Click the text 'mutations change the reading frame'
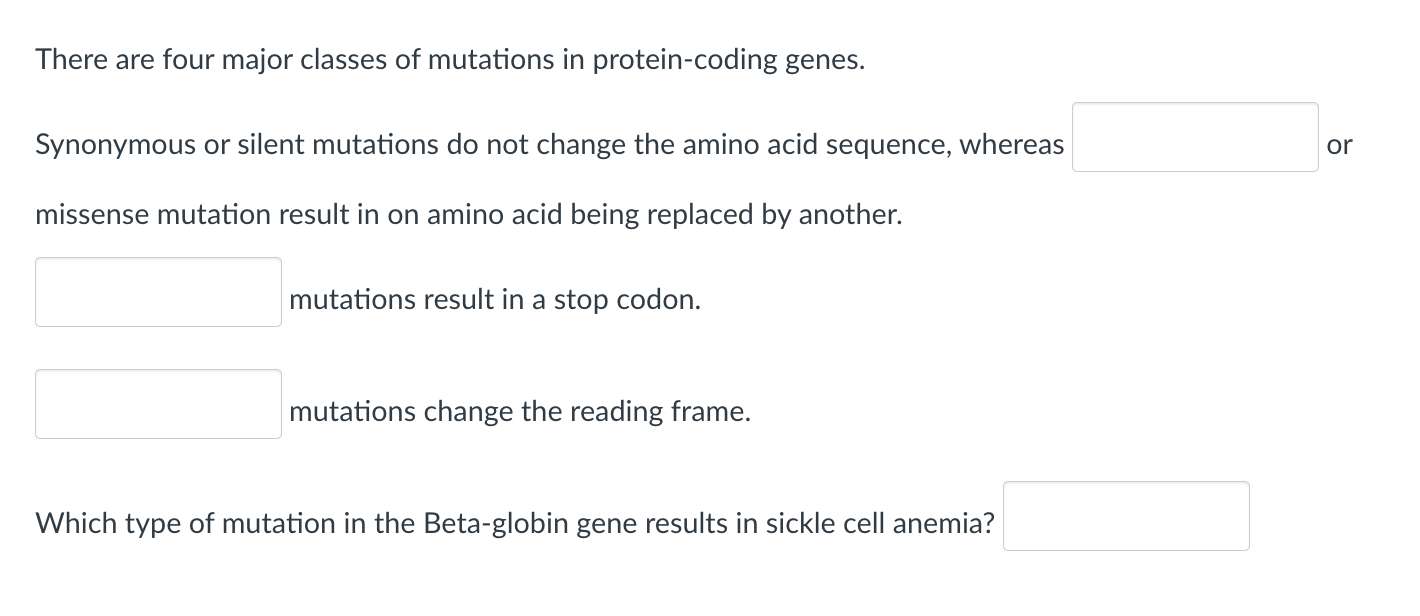 tap(518, 411)
